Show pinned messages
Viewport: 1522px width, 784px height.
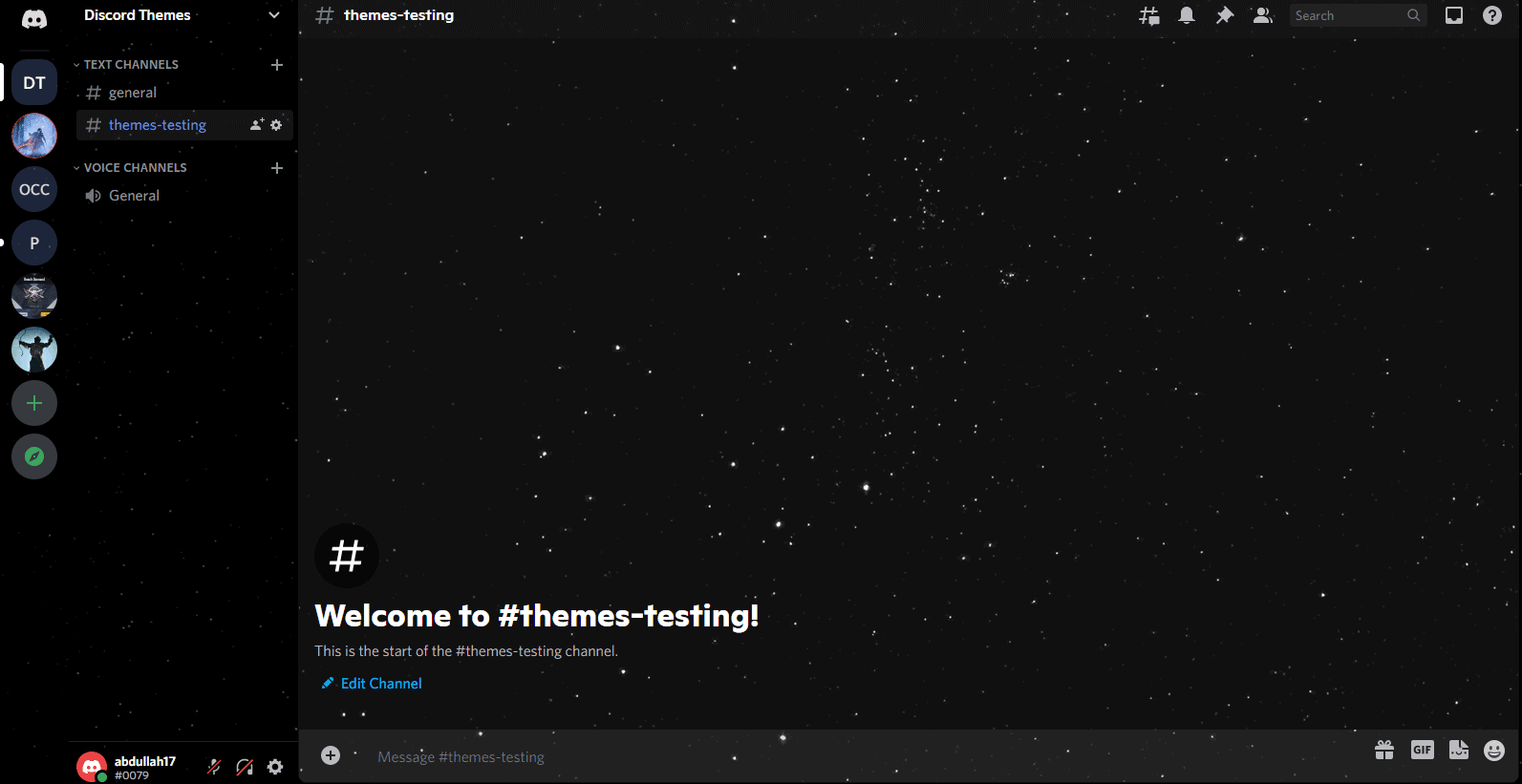pyautogui.click(x=1225, y=15)
